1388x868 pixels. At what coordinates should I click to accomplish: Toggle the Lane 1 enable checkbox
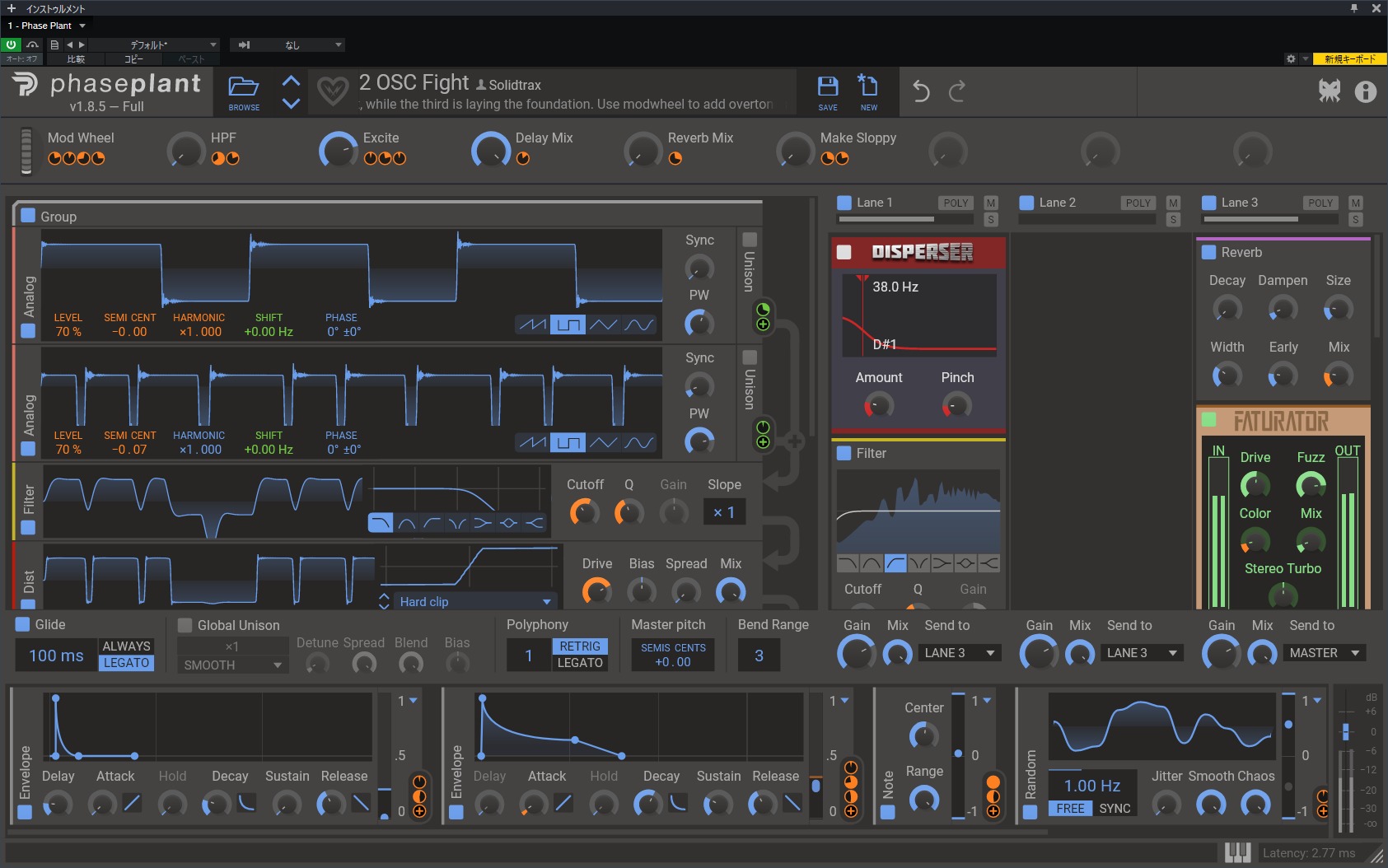click(x=844, y=203)
